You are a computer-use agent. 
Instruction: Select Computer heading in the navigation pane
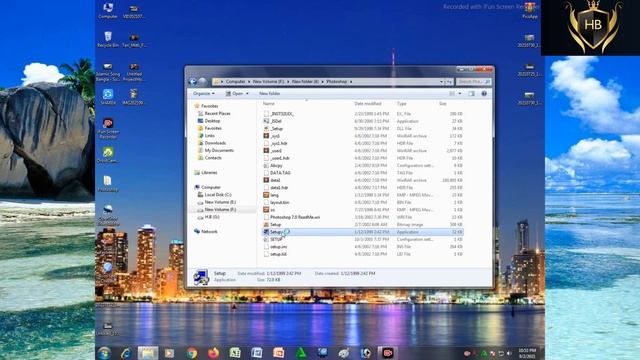[207, 187]
